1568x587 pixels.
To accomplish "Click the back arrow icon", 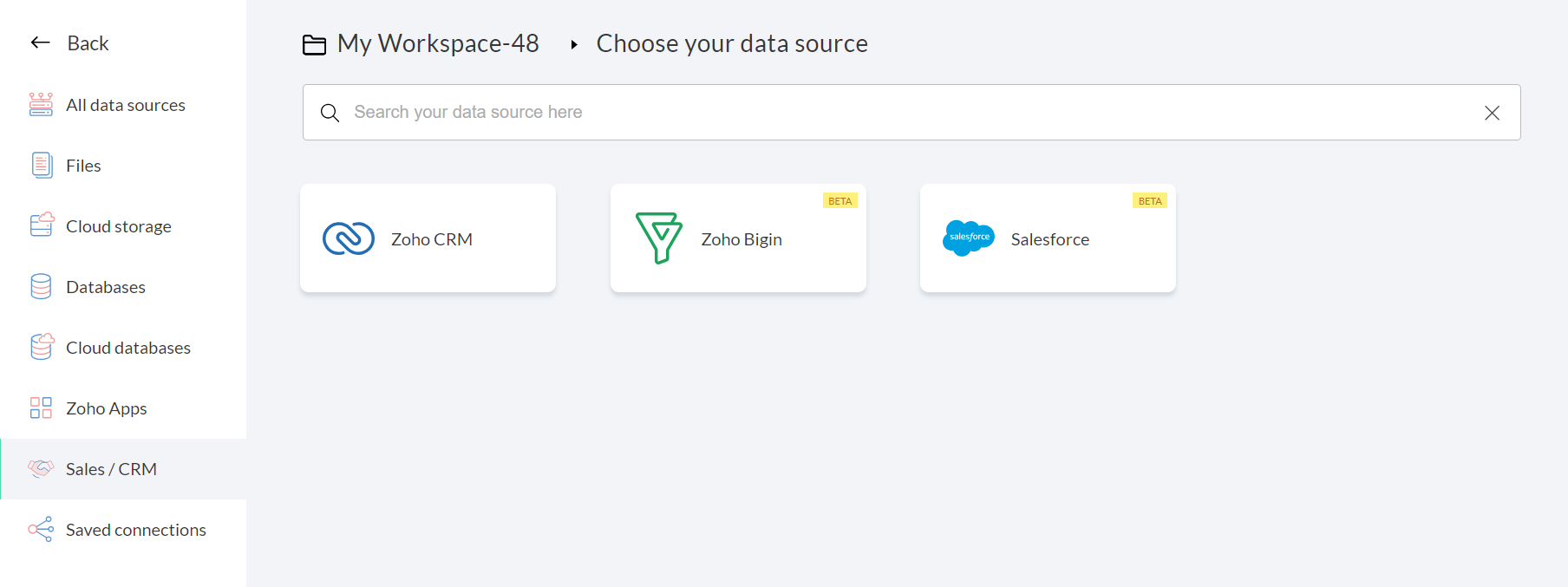I will pyautogui.click(x=40, y=42).
